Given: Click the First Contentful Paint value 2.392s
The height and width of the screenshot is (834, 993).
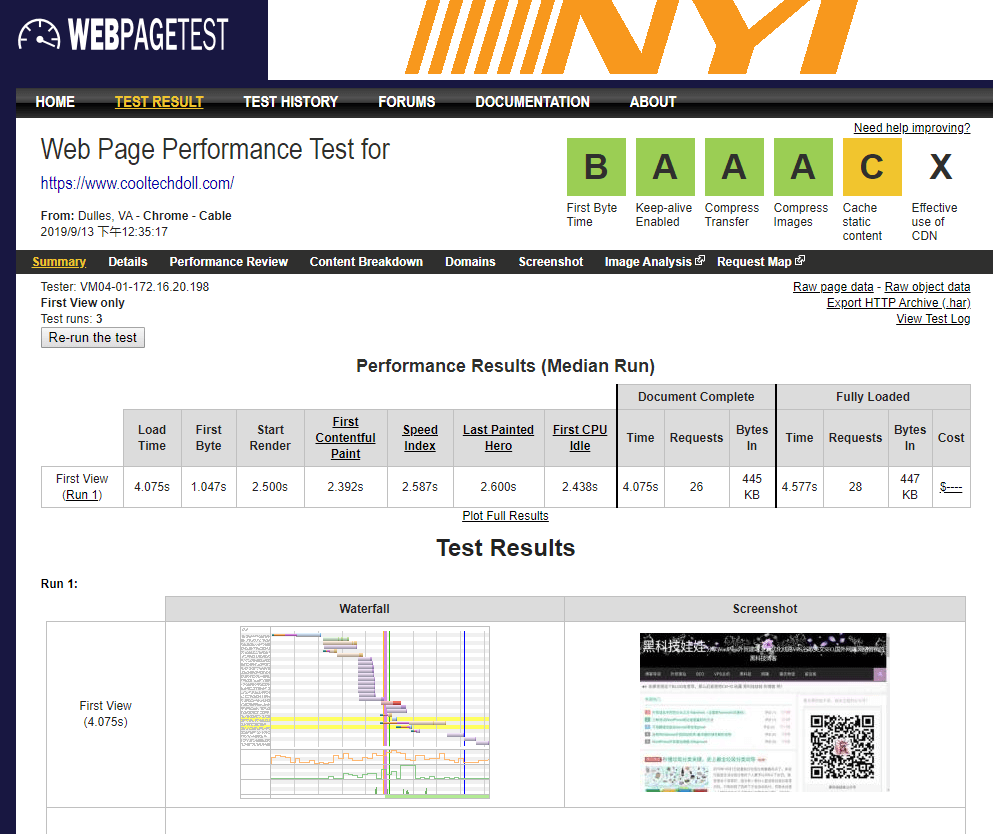Looking at the screenshot, I should tap(346, 487).
